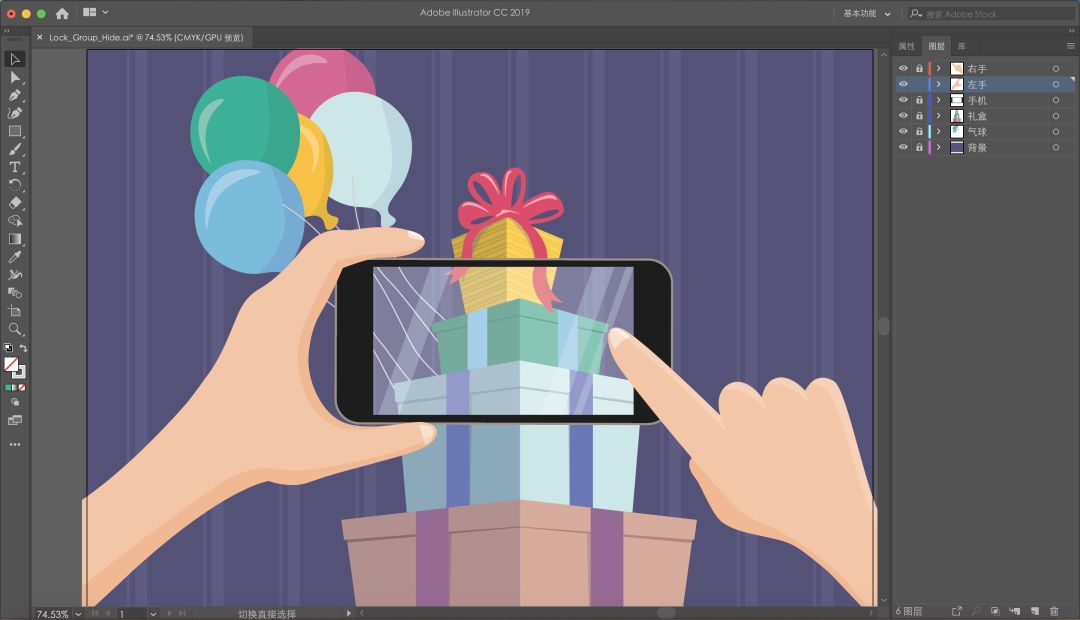Go to the Home screen
Image resolution: width=1080 pixels, height=620 pixels.
pyautogui.click(x=62, y=13)
